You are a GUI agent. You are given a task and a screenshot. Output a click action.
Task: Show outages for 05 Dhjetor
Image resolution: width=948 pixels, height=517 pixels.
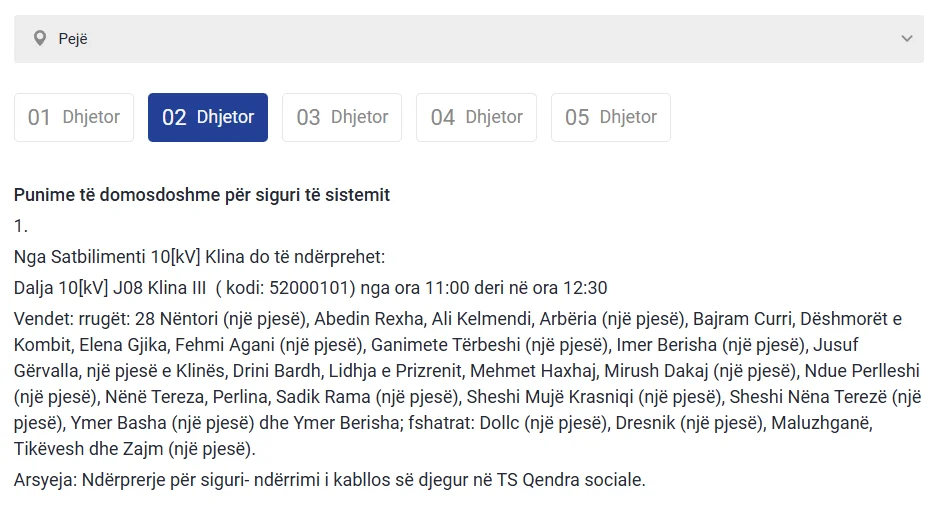pos(611,117)
